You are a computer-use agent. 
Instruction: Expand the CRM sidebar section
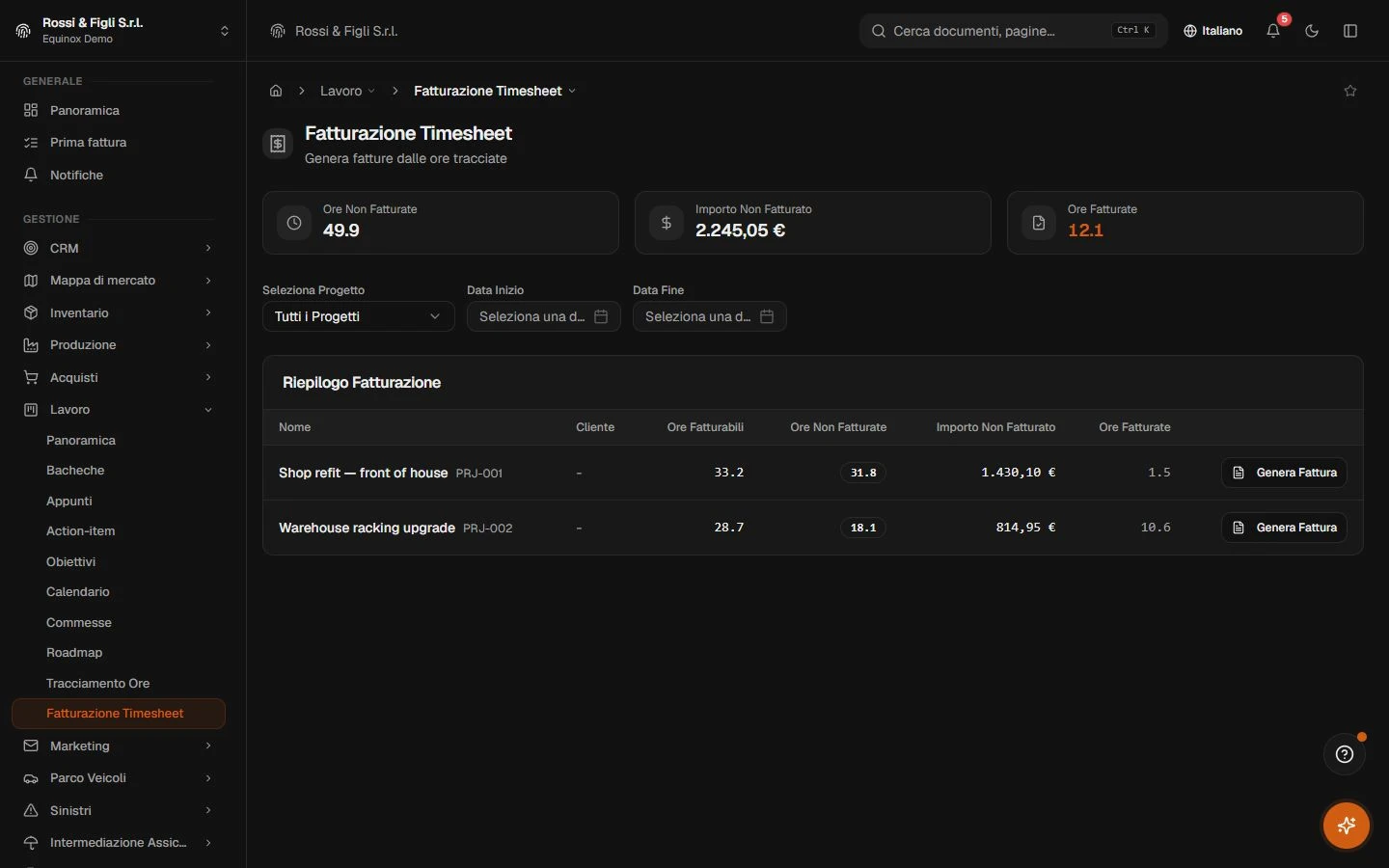[x=118, y=248]
